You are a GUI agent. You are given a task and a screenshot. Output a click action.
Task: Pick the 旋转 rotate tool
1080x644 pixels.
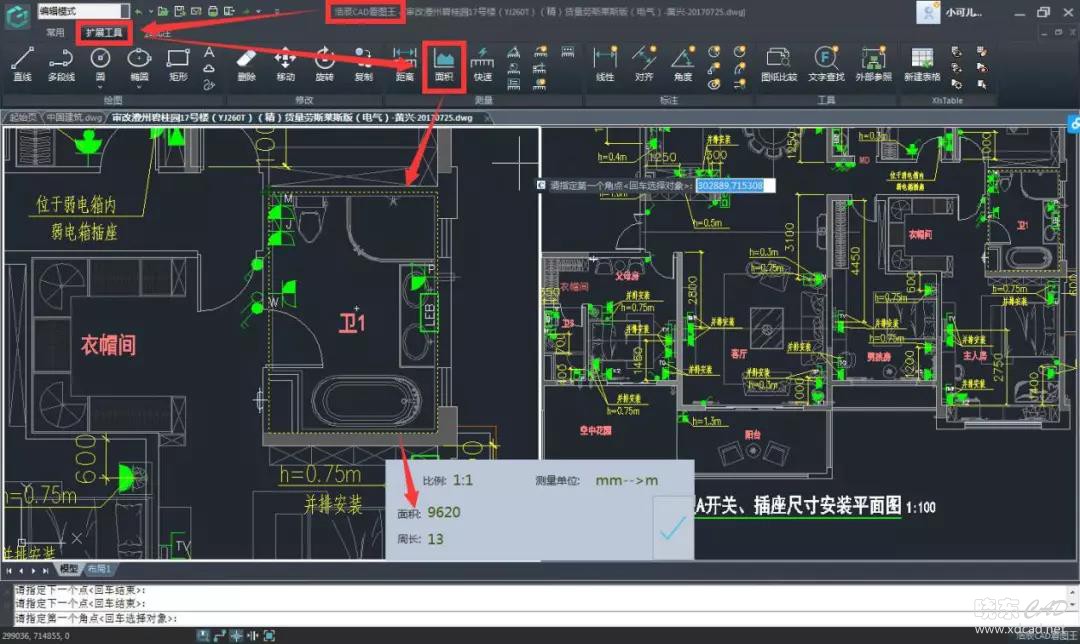pyautogui.click(x=324, y=64)
